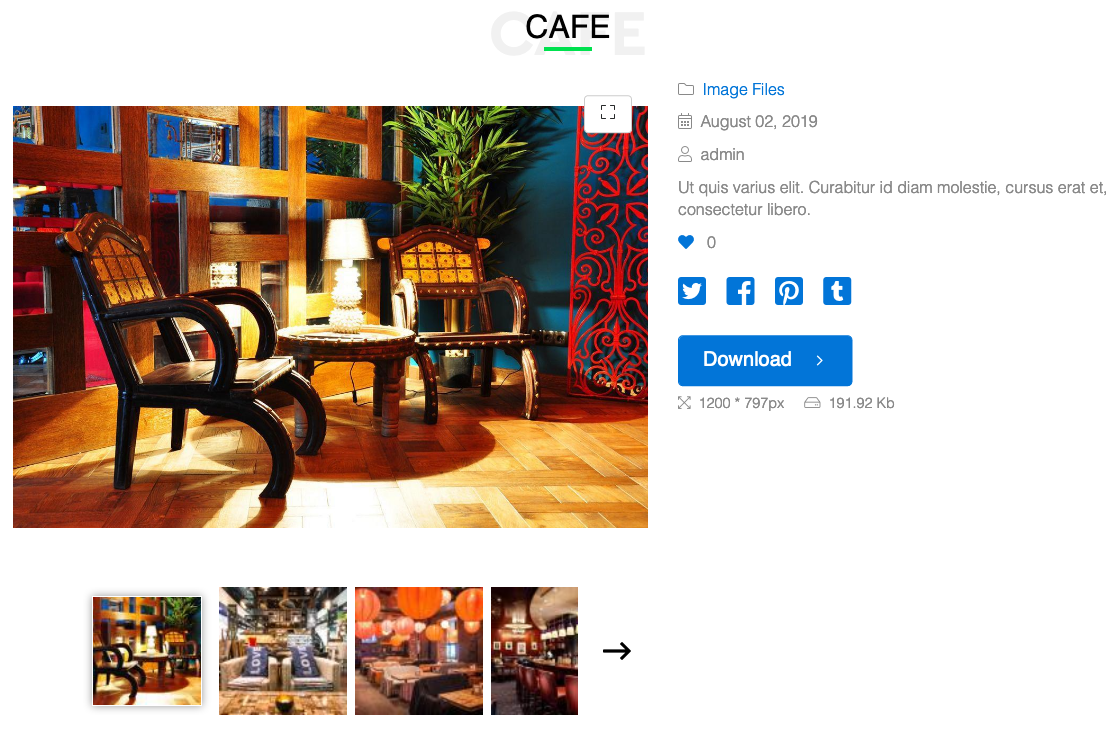
Task: Click the image dimensions resize icon
Action: click(x=684, y=403)
